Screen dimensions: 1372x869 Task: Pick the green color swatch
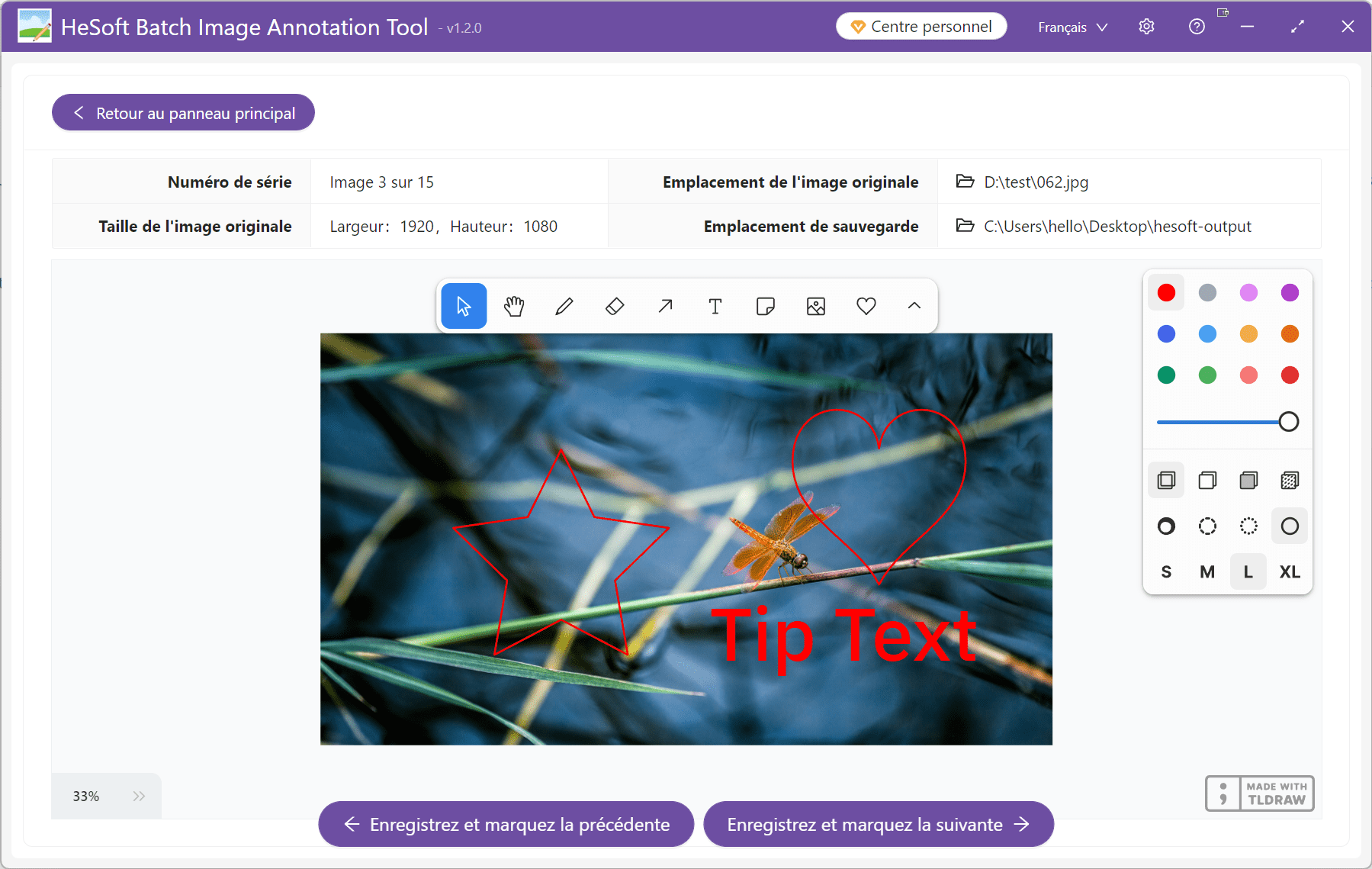click(1166, 375)
